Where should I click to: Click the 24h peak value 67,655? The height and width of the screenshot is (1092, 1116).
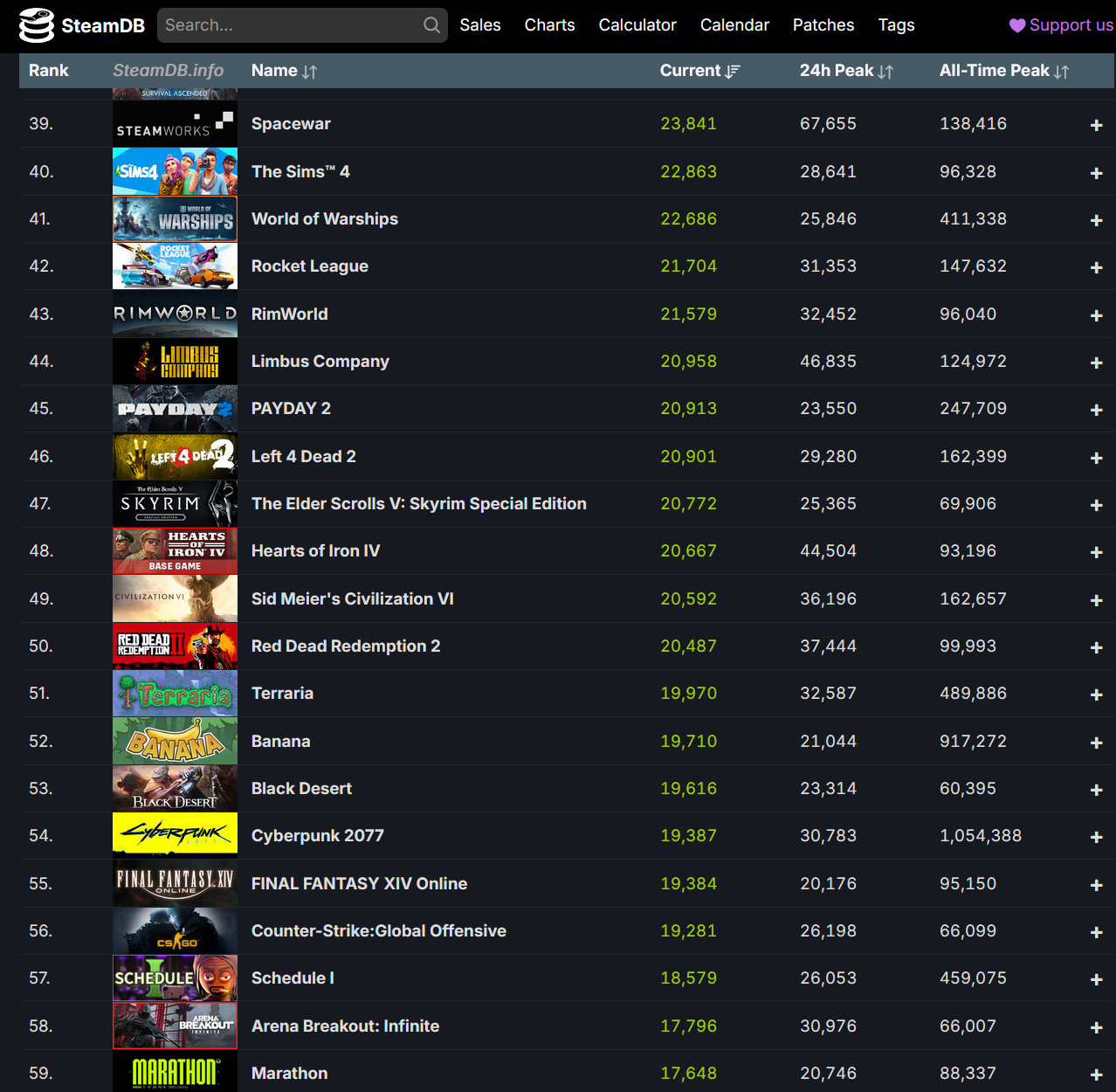click(x=828, y=123)
